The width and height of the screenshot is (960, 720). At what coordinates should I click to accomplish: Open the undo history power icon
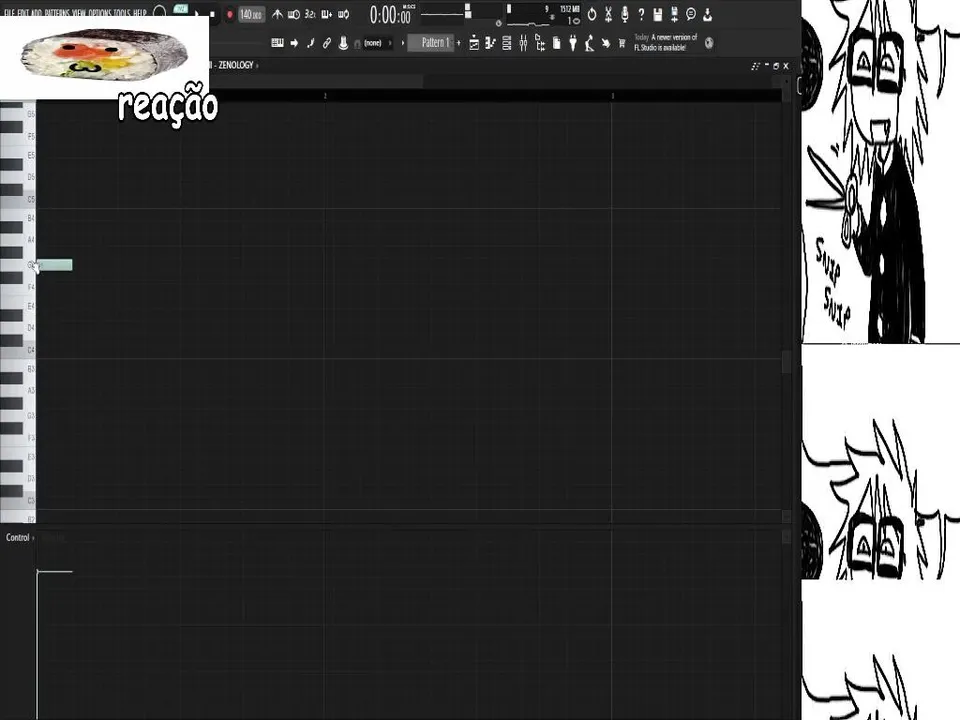point(591,14)
